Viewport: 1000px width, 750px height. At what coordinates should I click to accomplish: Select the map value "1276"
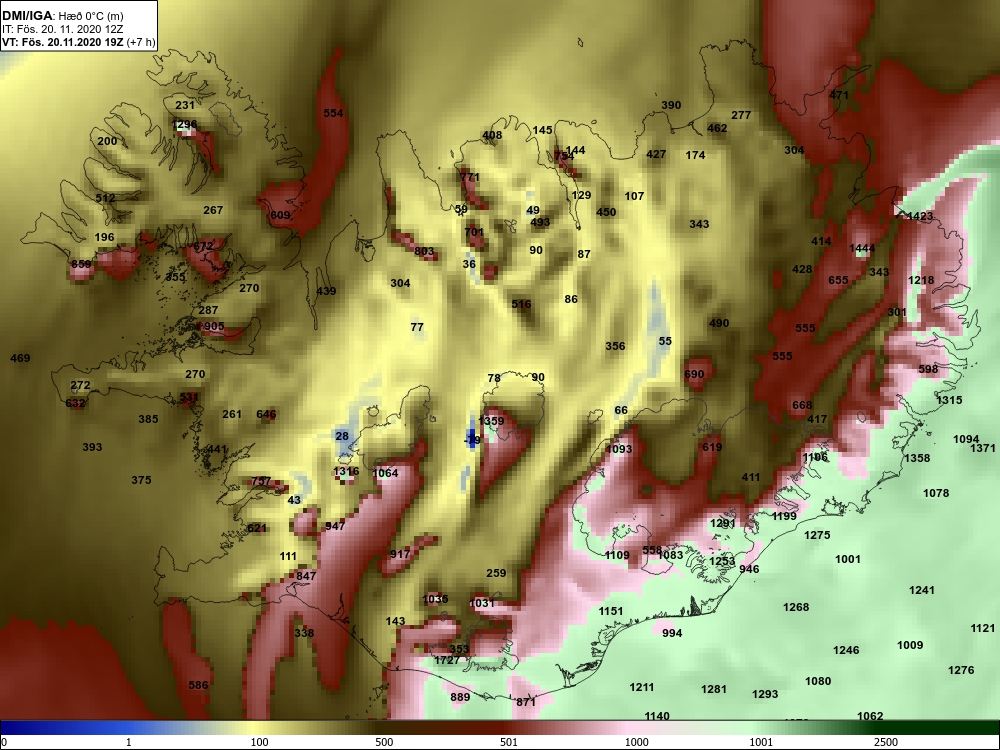(961, 670)
